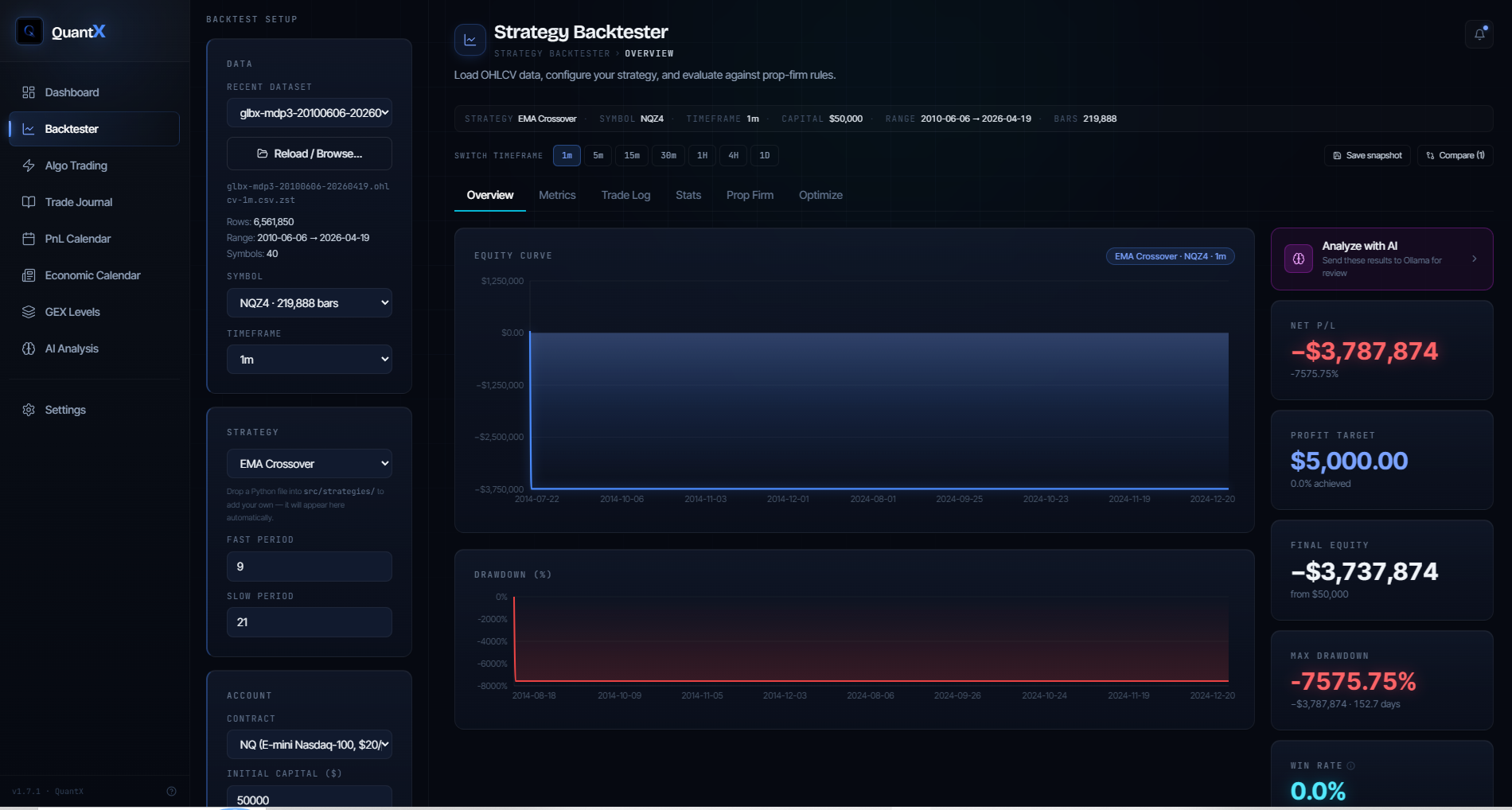Click the Rows: 6,561,850 text
Image resolution: width=1512 pixels, height=810 pixels.
[x=260, y=222]
